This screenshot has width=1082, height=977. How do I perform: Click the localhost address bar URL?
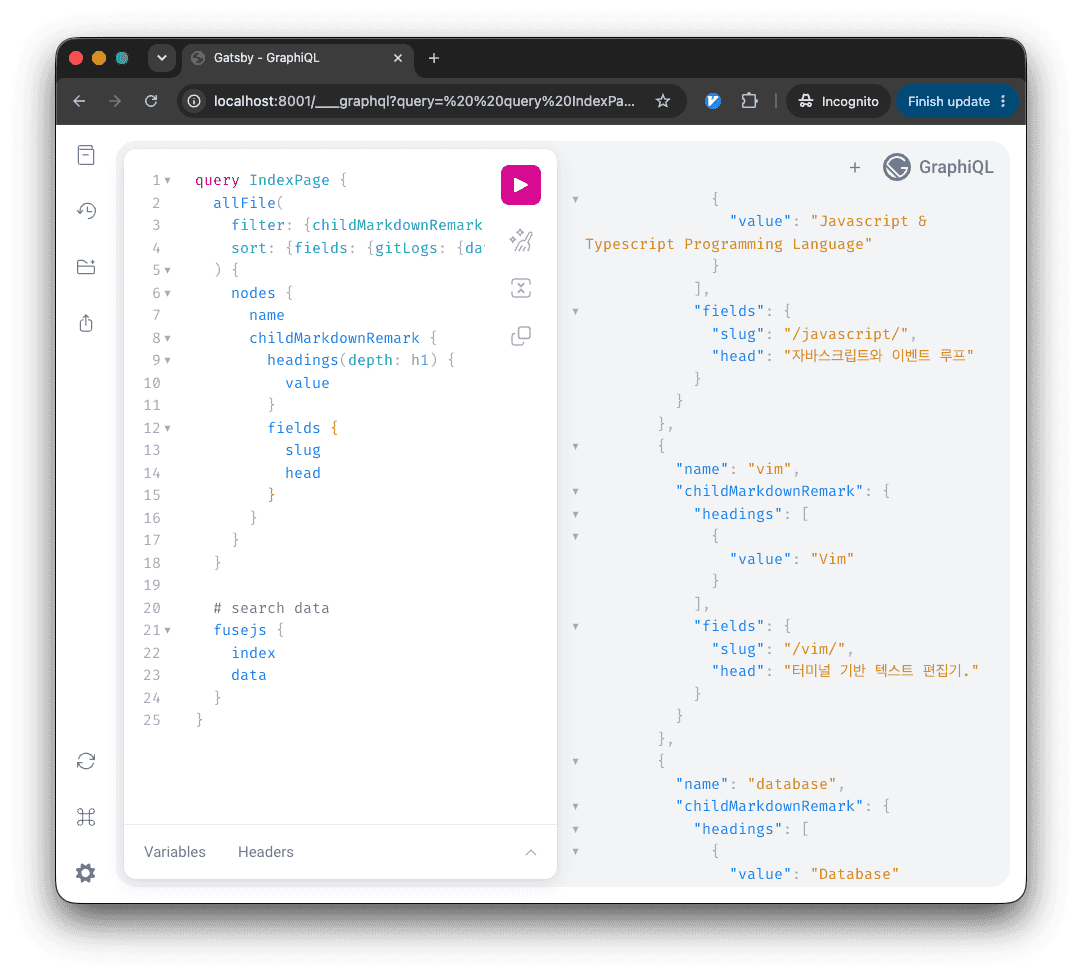[424, 101]
